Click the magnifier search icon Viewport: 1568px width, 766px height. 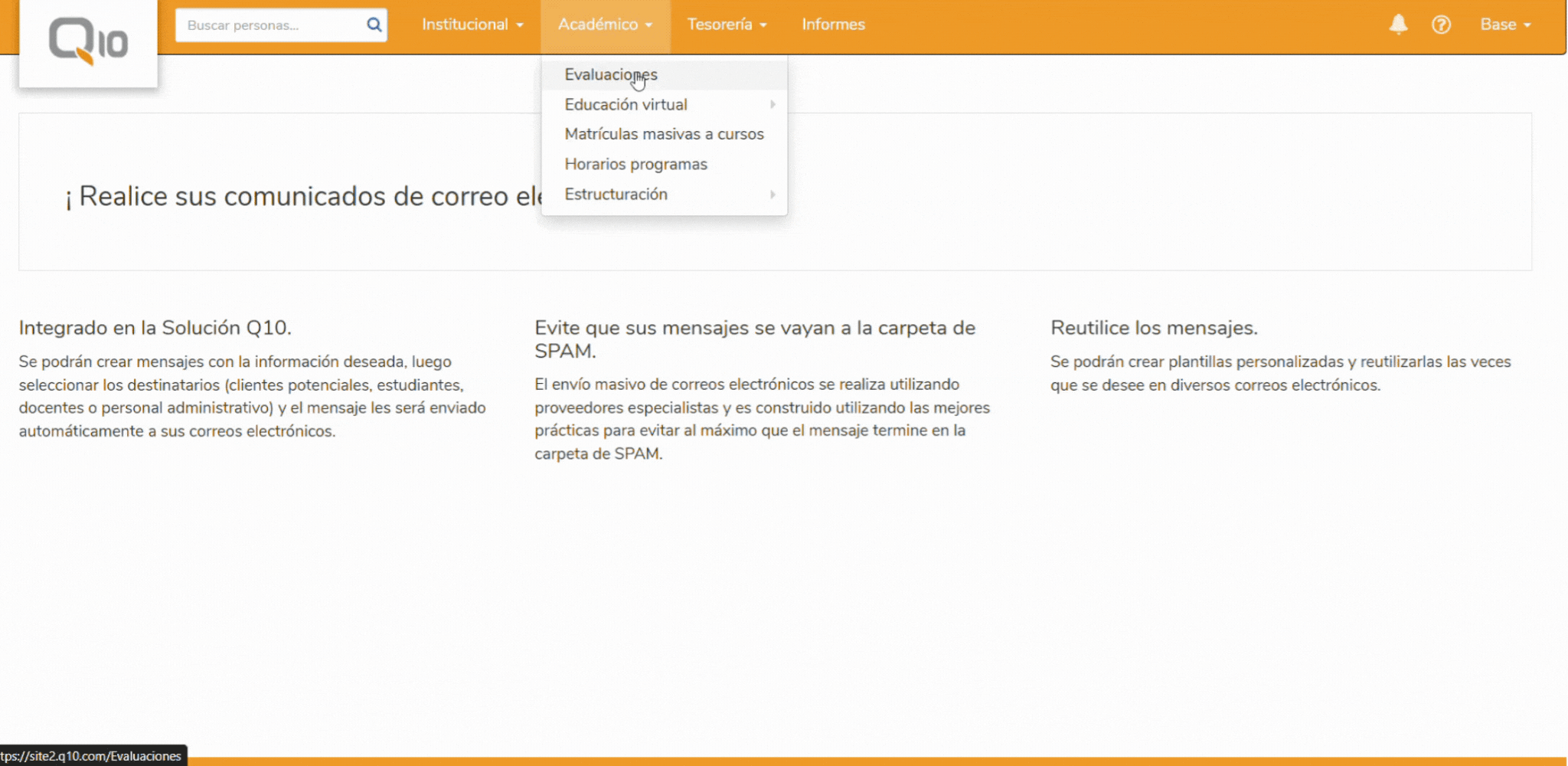click(374, 25)
